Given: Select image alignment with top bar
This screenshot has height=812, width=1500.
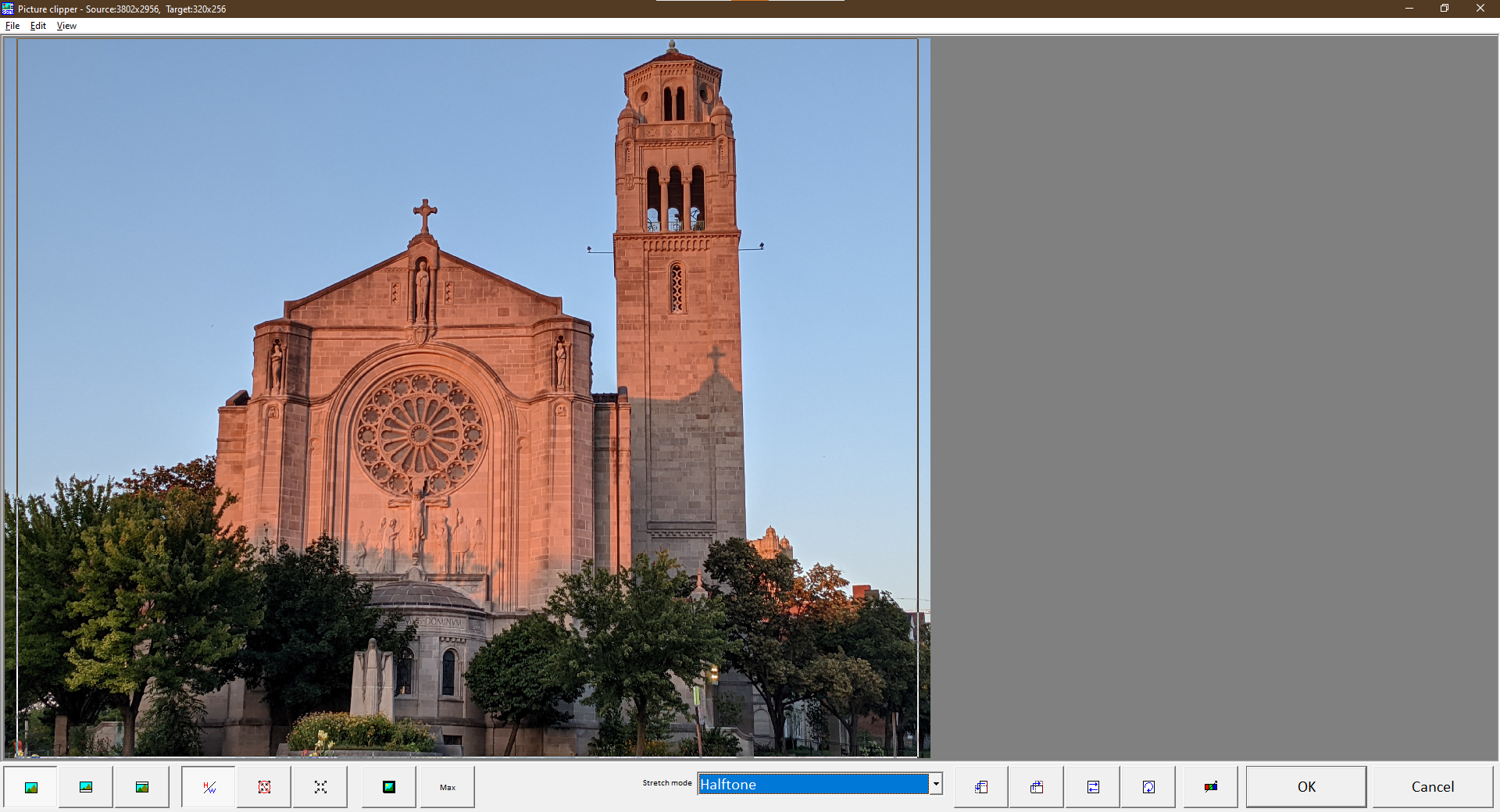Looking at the screenshot, I should (x=142, y=787).
